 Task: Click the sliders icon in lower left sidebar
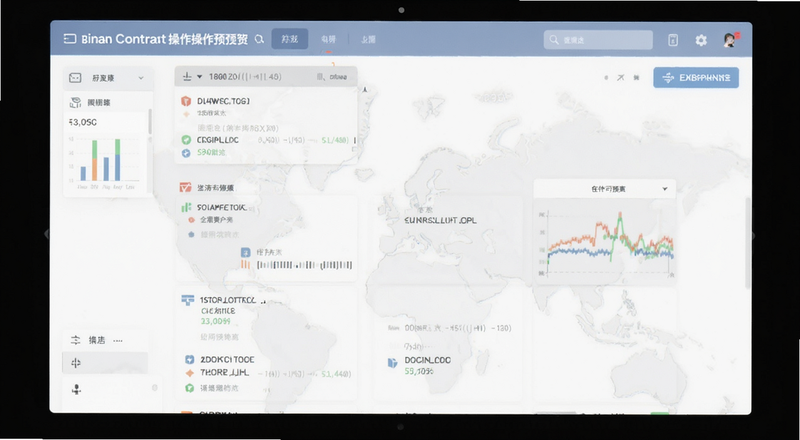(x=76, y=340)
